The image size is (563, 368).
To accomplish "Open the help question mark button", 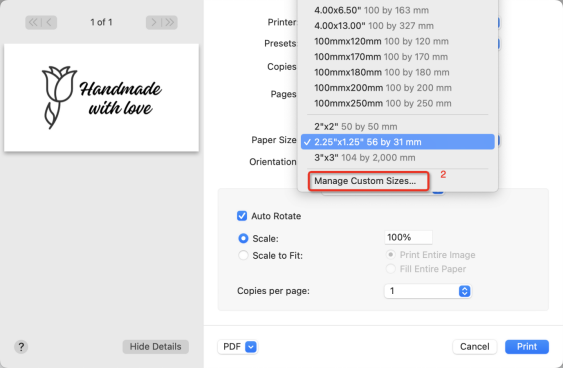I will coord(21,347).
